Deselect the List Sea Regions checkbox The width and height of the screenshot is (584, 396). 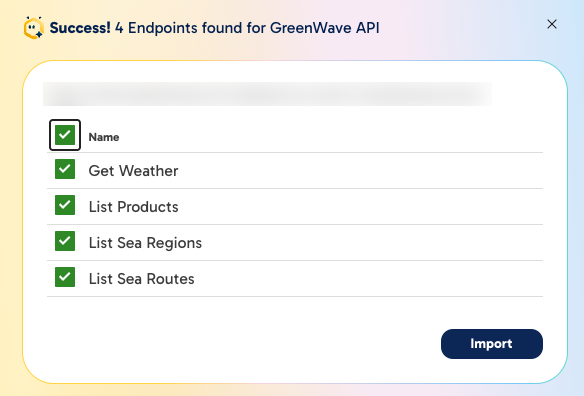coord(65,241)
